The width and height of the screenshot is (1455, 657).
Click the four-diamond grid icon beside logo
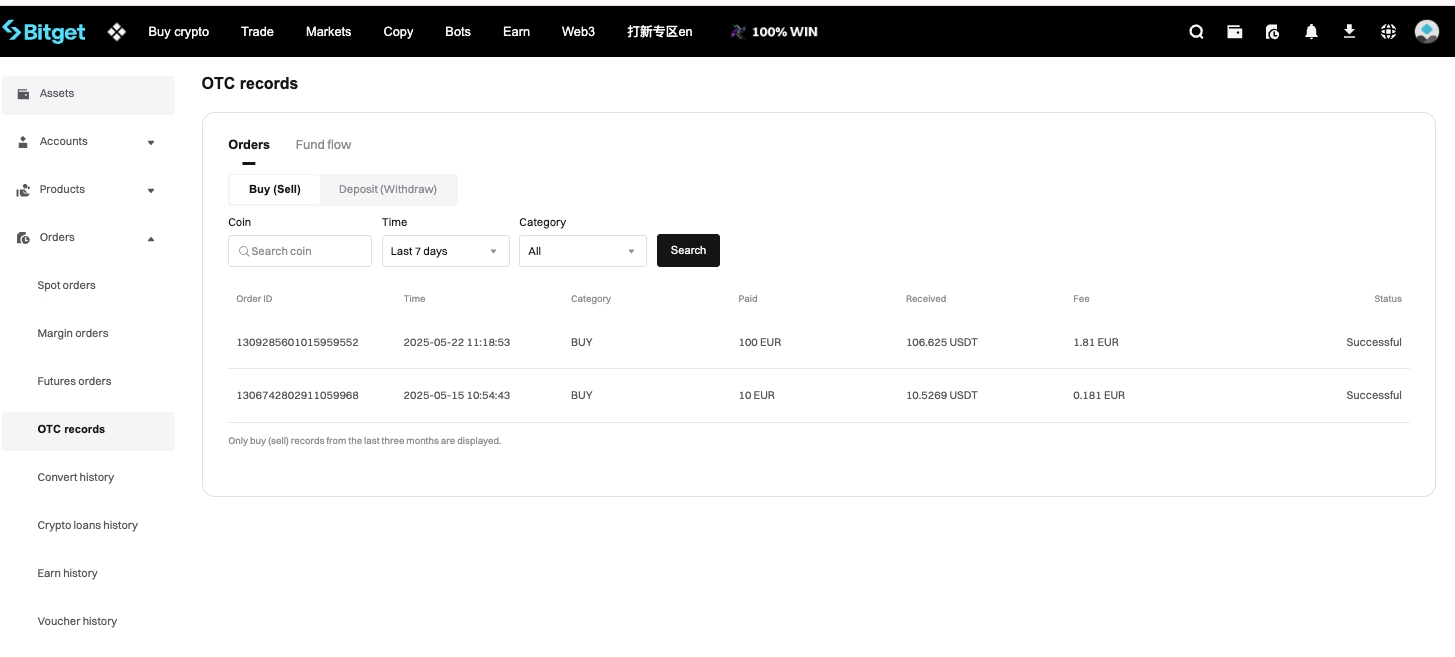click(117, 32)
